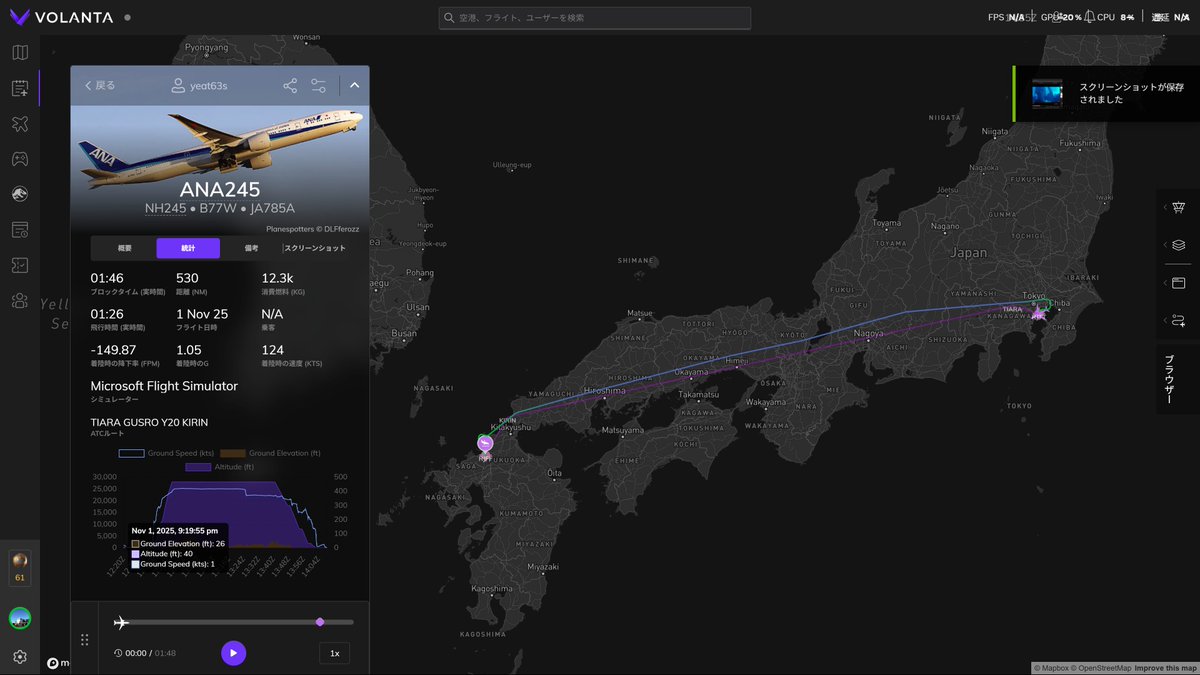Click the -149.87 landing rate value
1200x675 pixels.
[113, 350]
